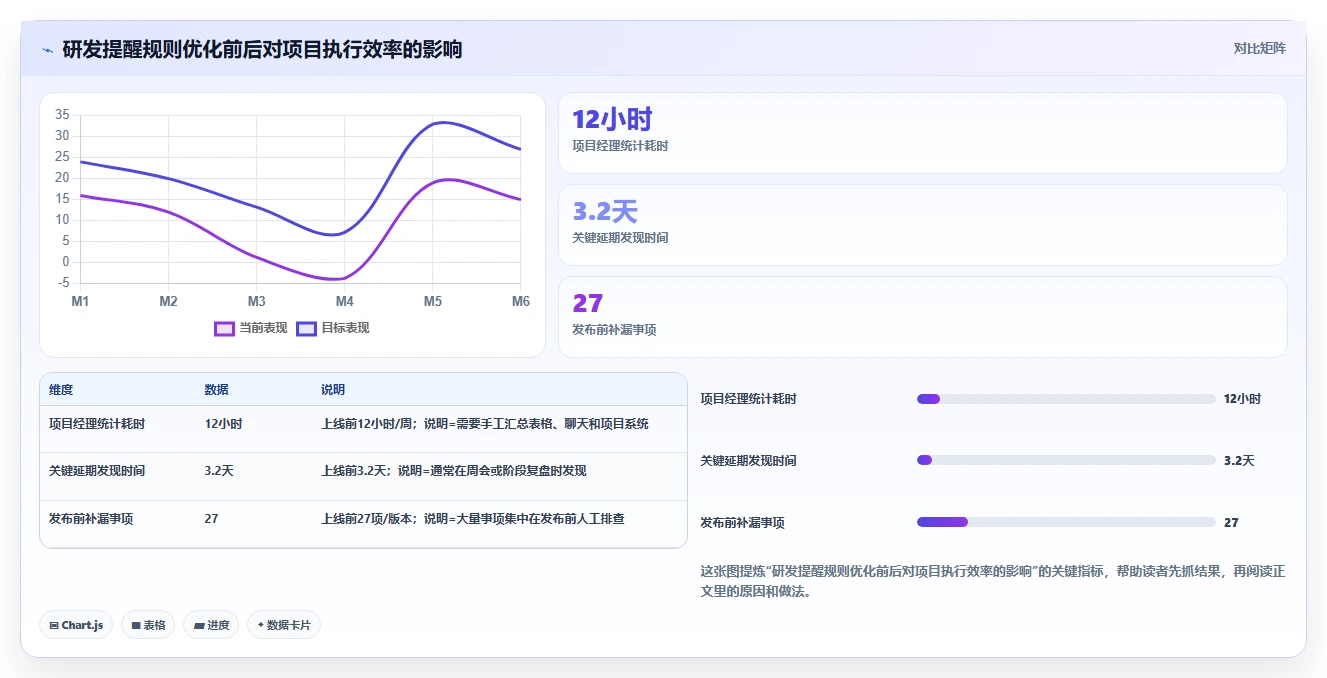Click the M5 axis label on chart
1327x678 pixels.
(x=432, y=301)
